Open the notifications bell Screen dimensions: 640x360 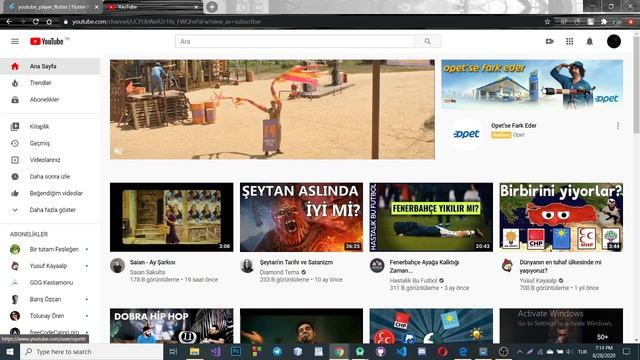pyautogui.click(x=589, y=41)
